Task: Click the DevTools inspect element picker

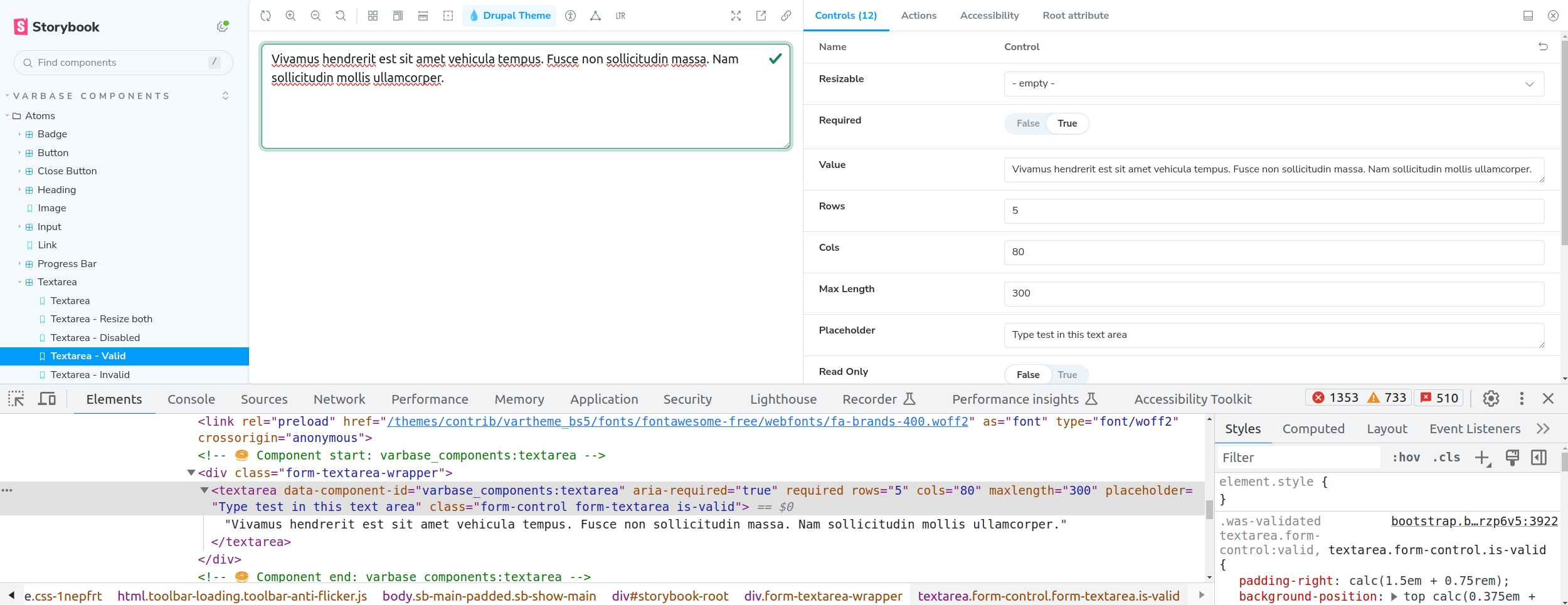Action: [x=16, y=399]
